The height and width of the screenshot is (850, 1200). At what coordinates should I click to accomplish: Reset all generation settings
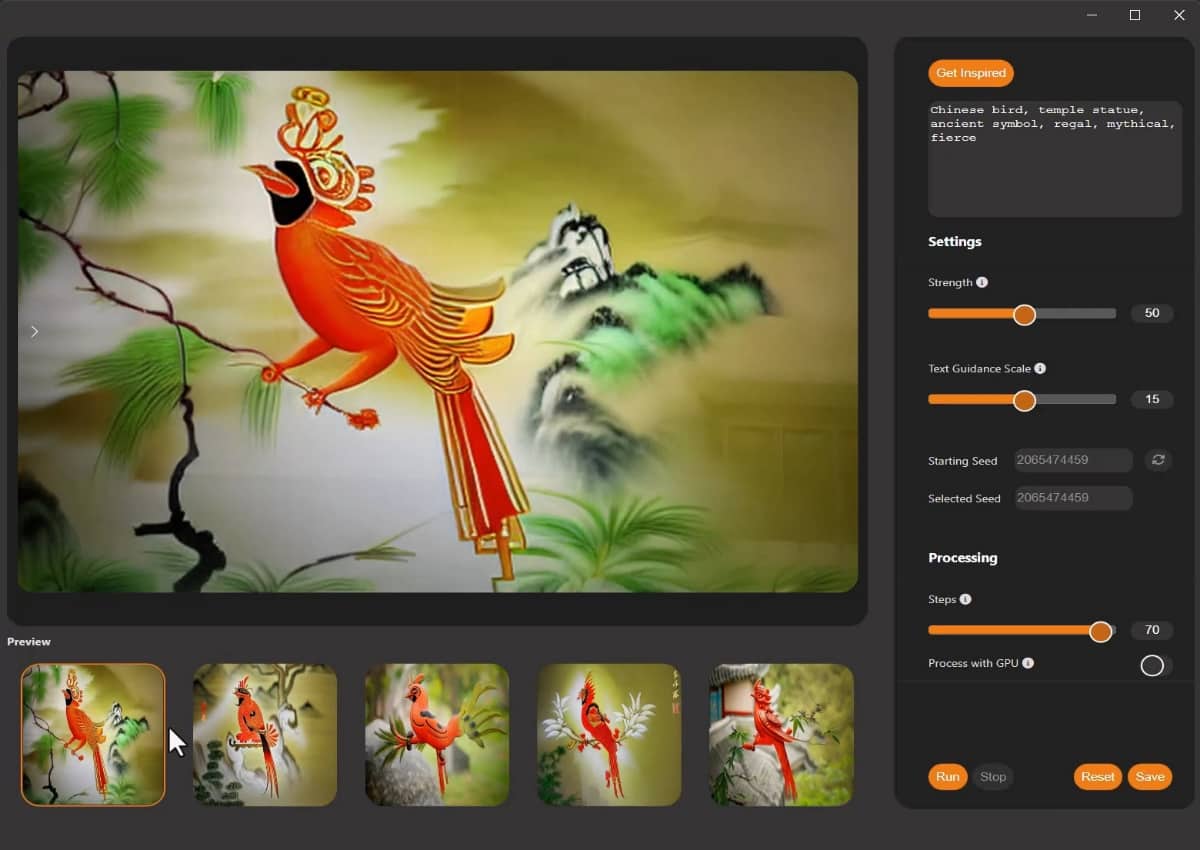pyautogui.click(x=1097, y=776)
